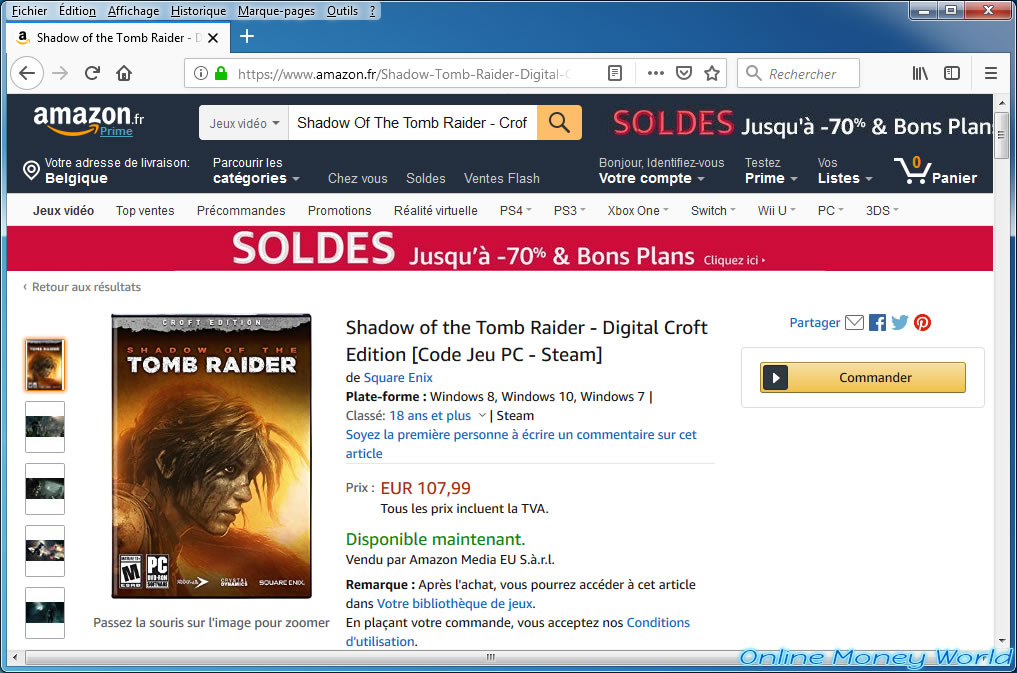Toggle reader view in address bar
Viewport: 1017px width, 673px height.
(x=614, y=73)
